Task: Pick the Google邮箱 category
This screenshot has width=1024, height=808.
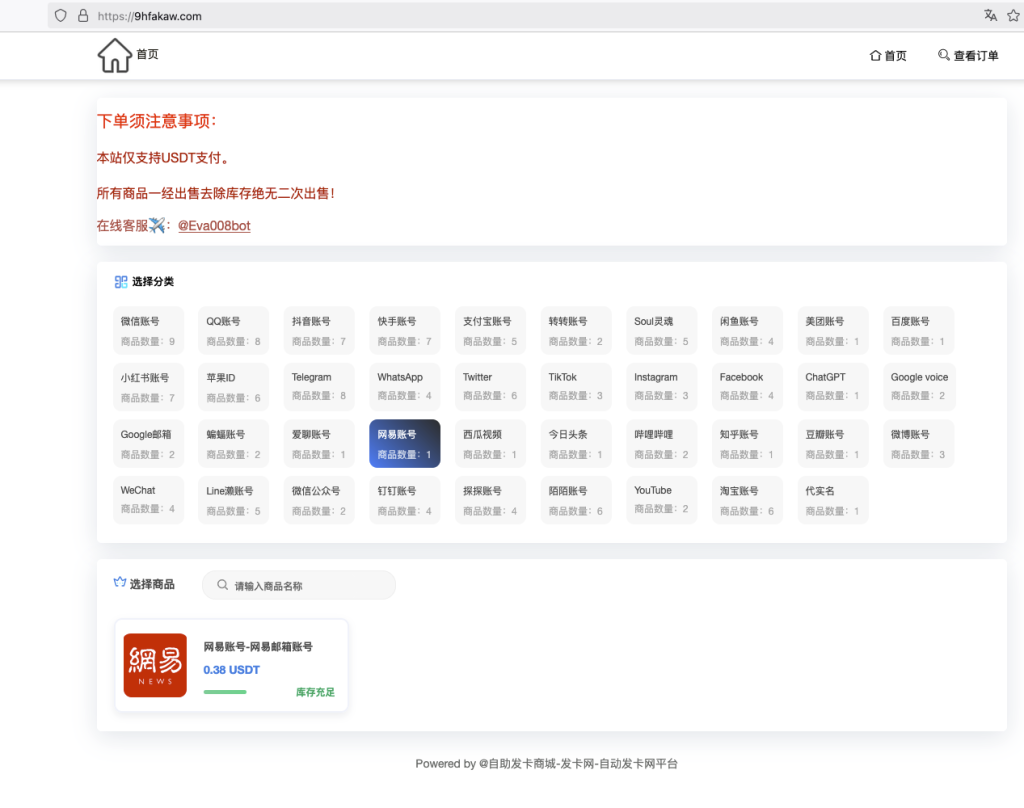Action: [x=148, y=444]
